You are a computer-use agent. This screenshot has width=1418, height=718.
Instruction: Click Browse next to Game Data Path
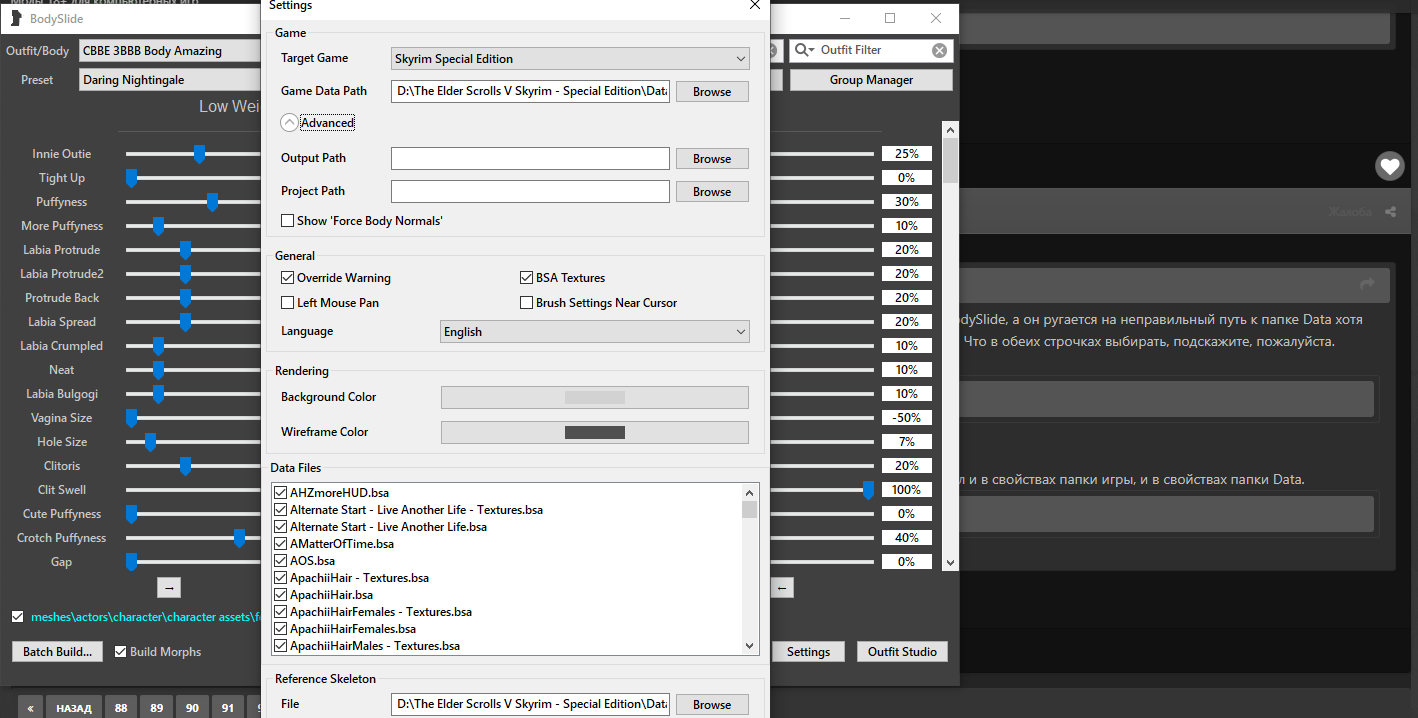pos(712,92)
